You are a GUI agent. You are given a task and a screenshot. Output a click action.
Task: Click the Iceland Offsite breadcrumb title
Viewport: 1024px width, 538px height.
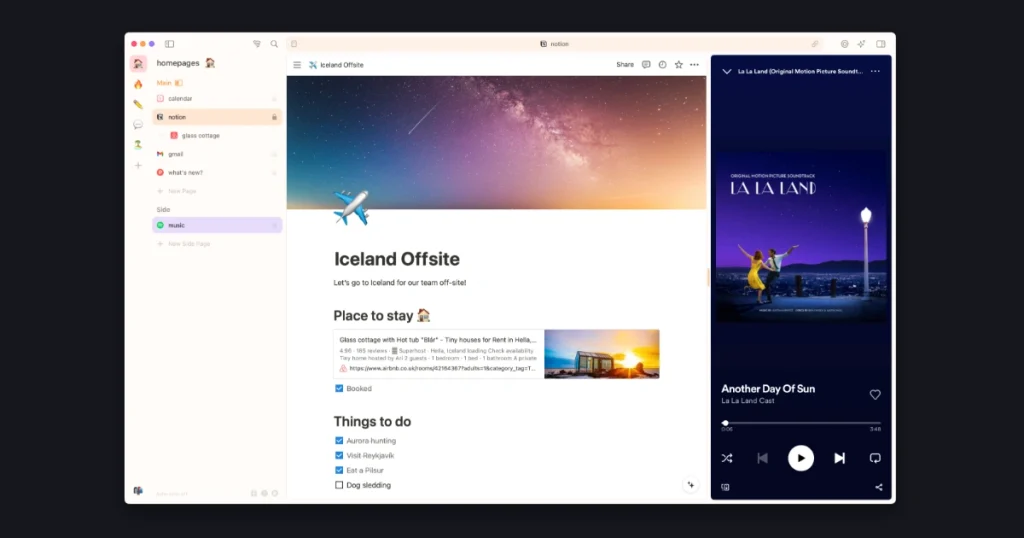point(342,65)
